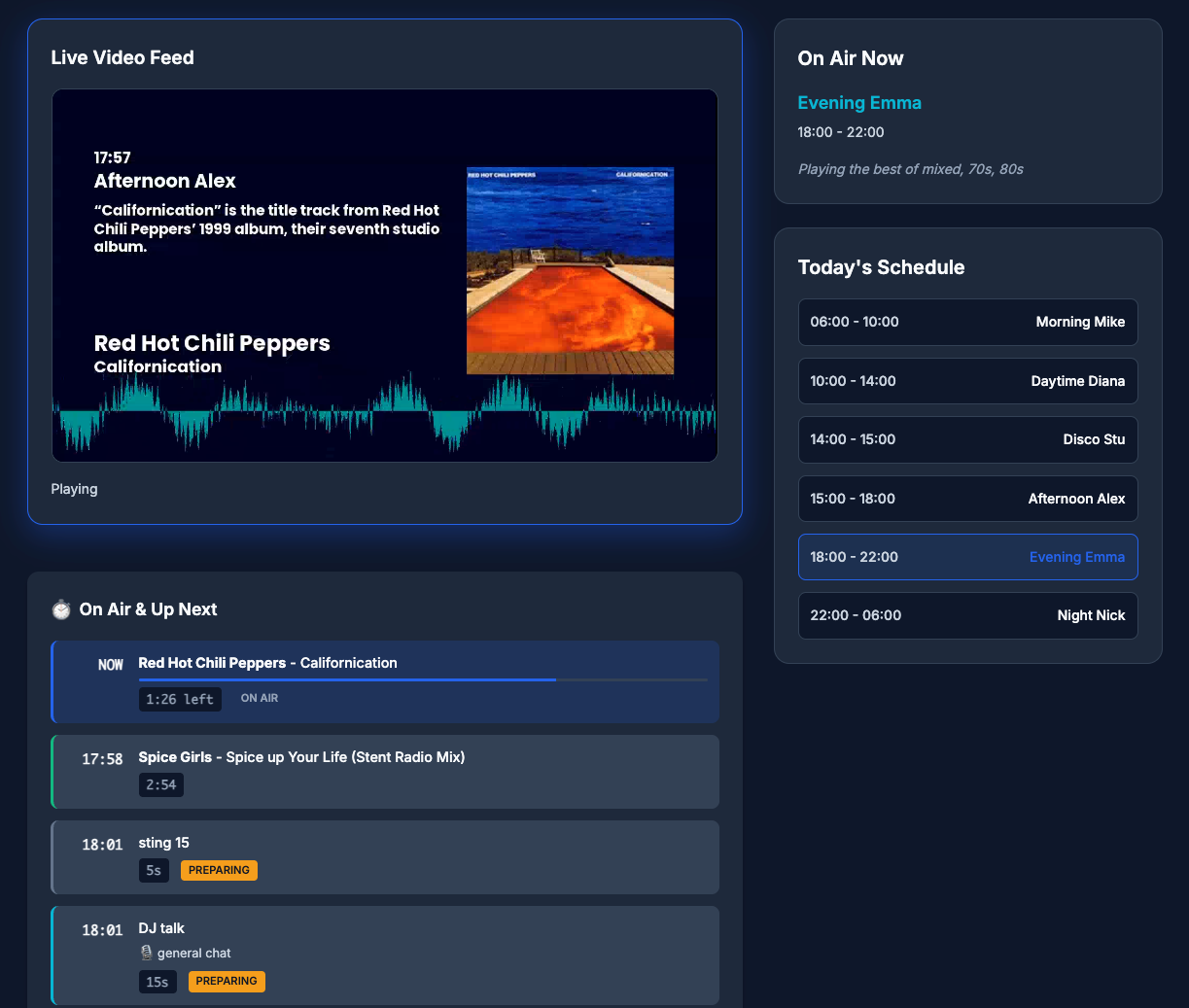Click the Californication track progress bar
This screenshot has height=1008, width=1189.
coord(423,679)
